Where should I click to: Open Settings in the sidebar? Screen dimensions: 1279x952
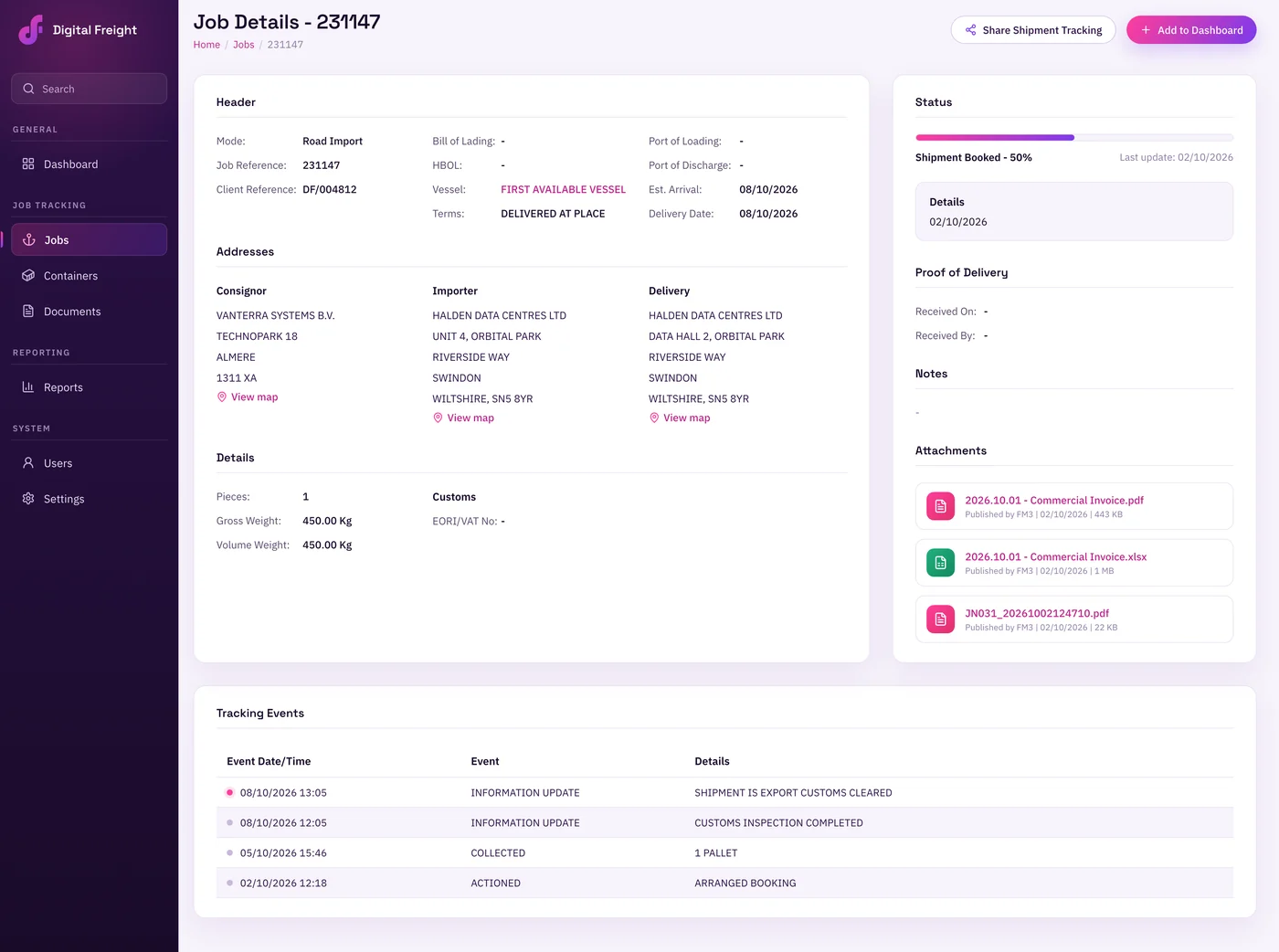click(90, 499)
